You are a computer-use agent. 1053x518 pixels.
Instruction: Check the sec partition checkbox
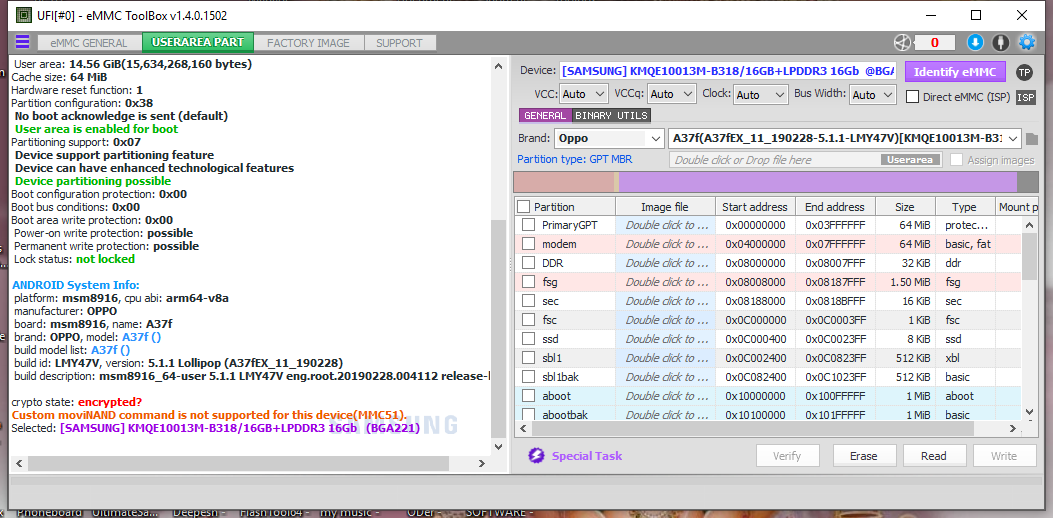click(529, 301)
